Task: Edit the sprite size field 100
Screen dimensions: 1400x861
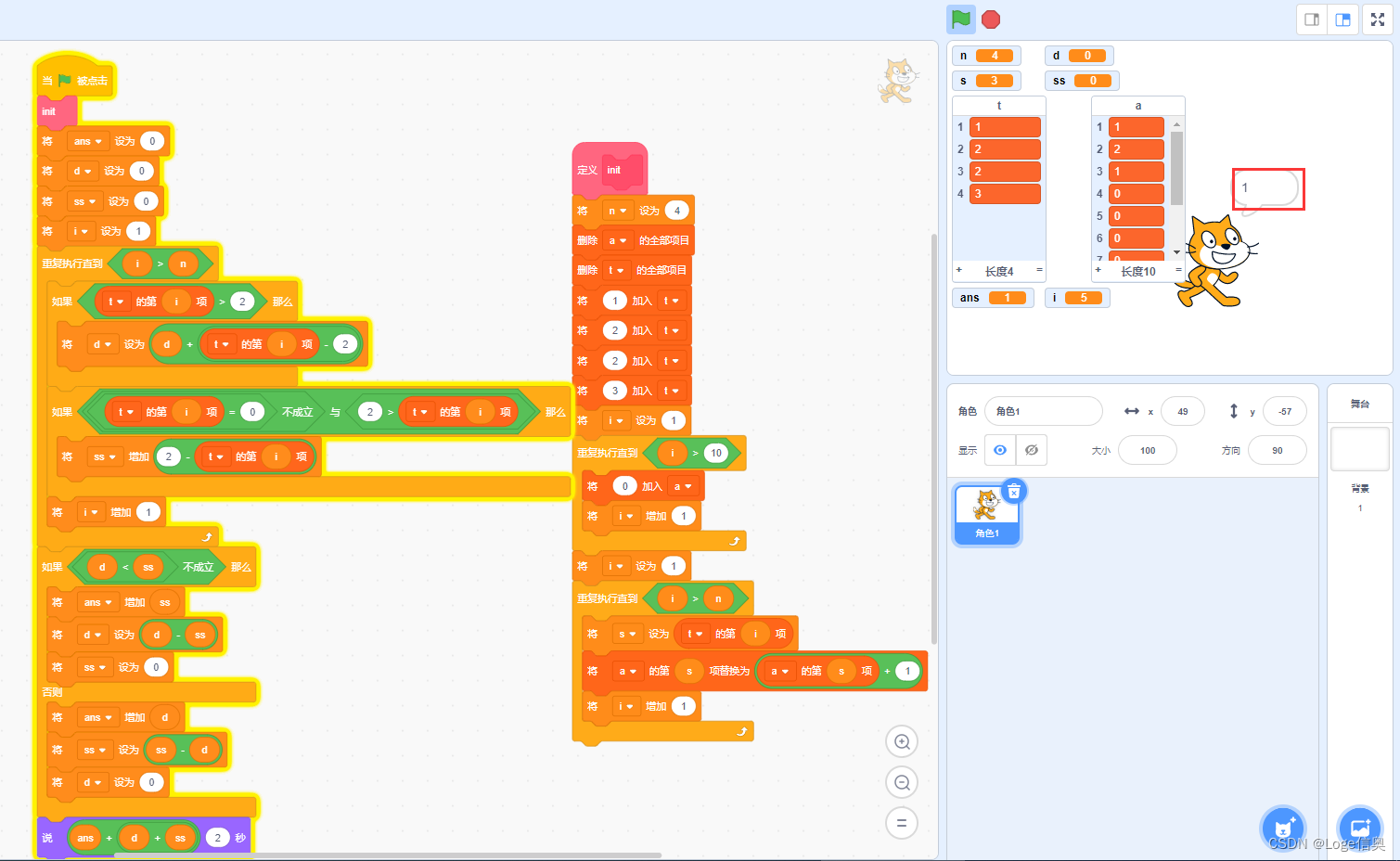Action: coord(1148,450)
